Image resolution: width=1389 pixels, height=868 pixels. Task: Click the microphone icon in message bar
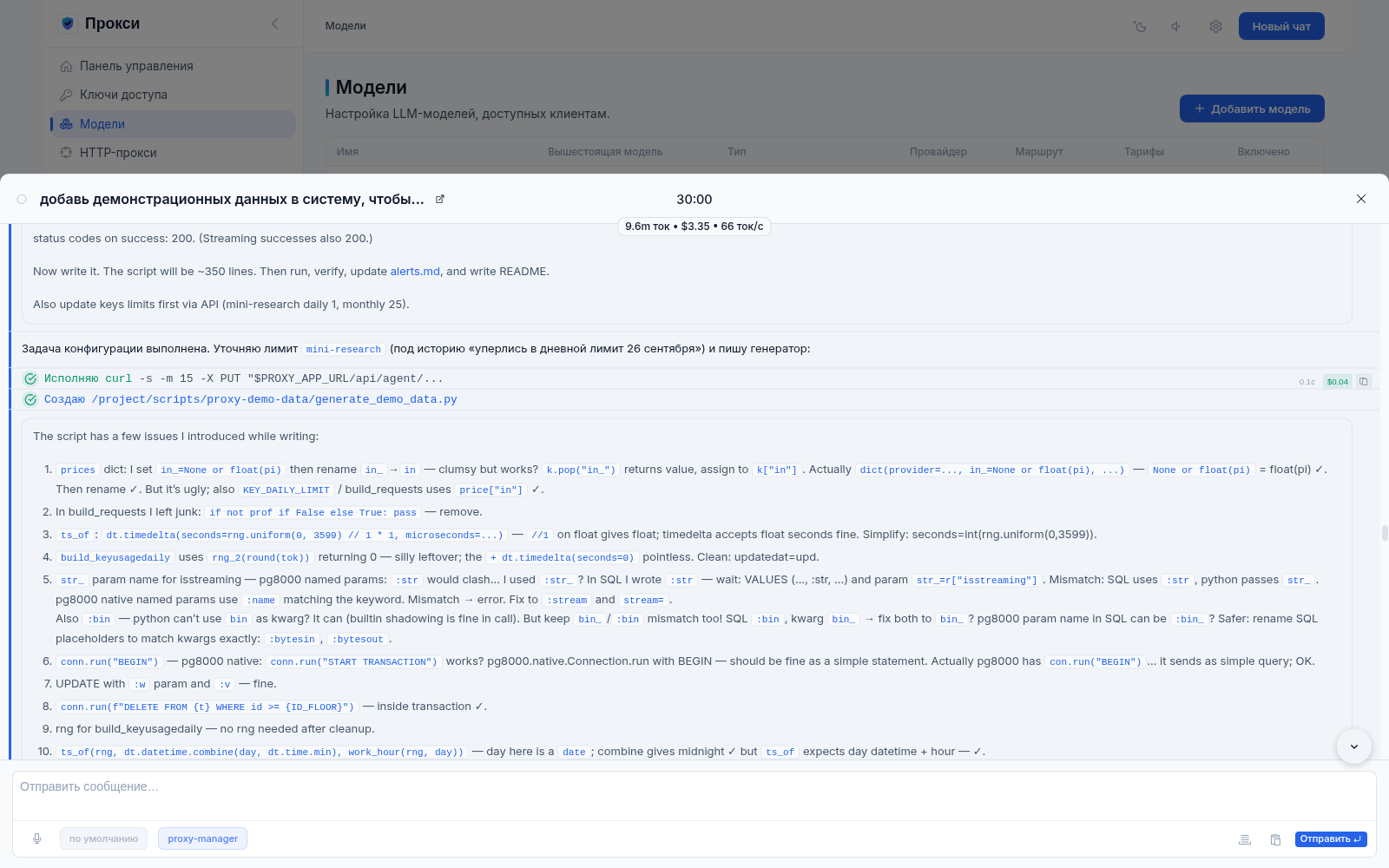(x=36, y=838)
